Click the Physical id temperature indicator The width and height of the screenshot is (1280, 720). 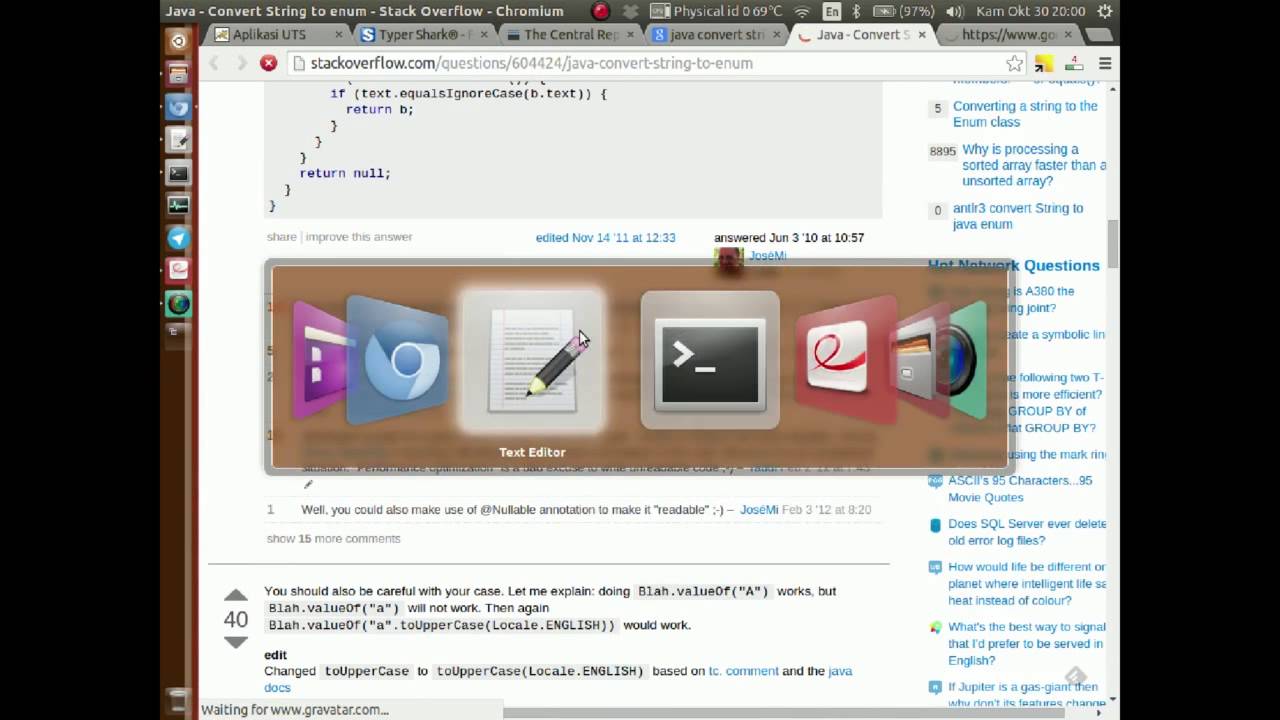(716, 11)
